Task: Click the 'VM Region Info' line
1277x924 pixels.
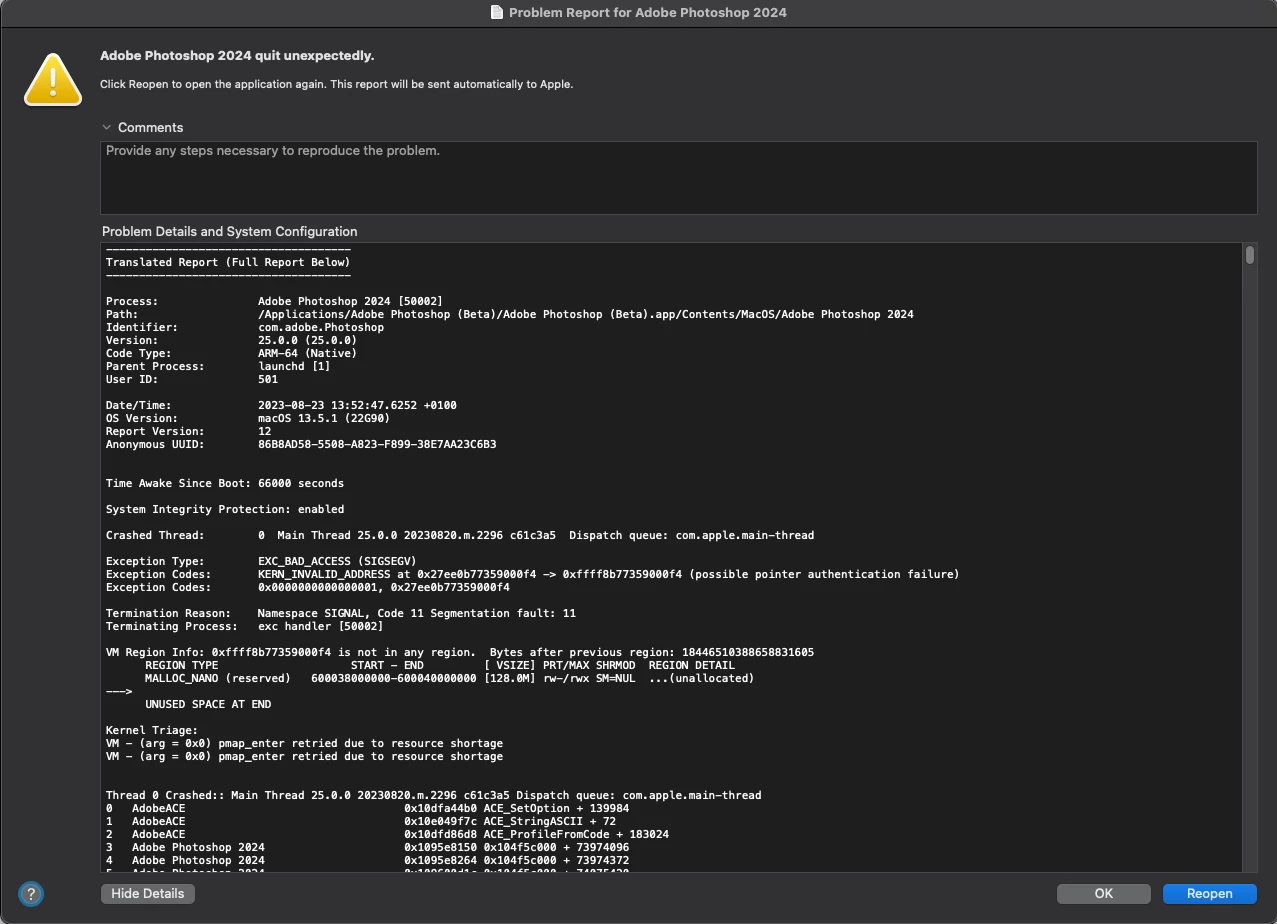Action: tap(460, 652)
